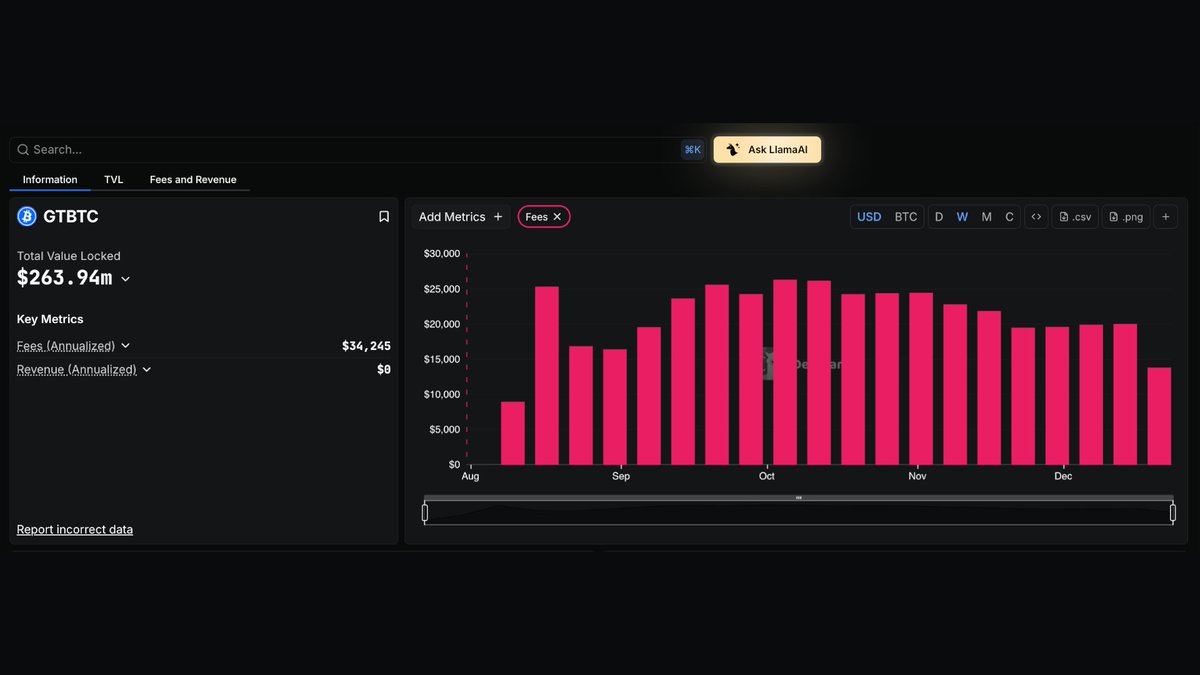Download chart data via the .csv icon
The image size is (1200, 675).
click(x=1074, y=216)
